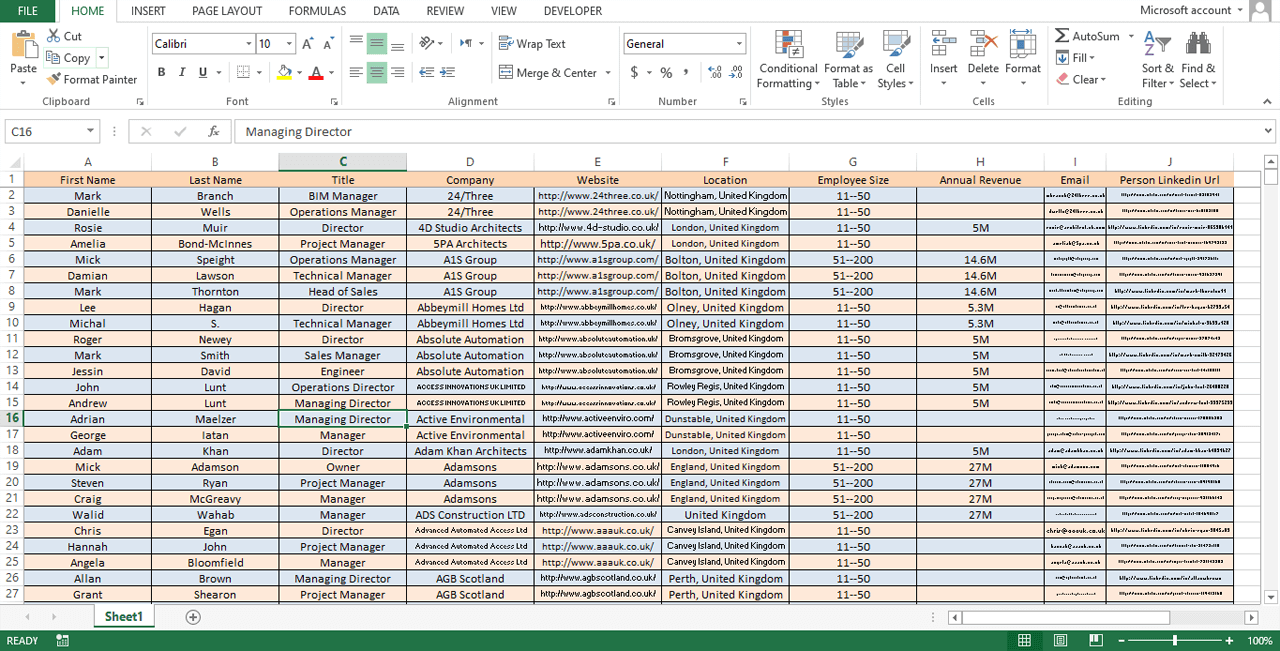Screen dimensions: 1280x651
Task: Toggle Bold formatting
Action: (x=161, y=73)
